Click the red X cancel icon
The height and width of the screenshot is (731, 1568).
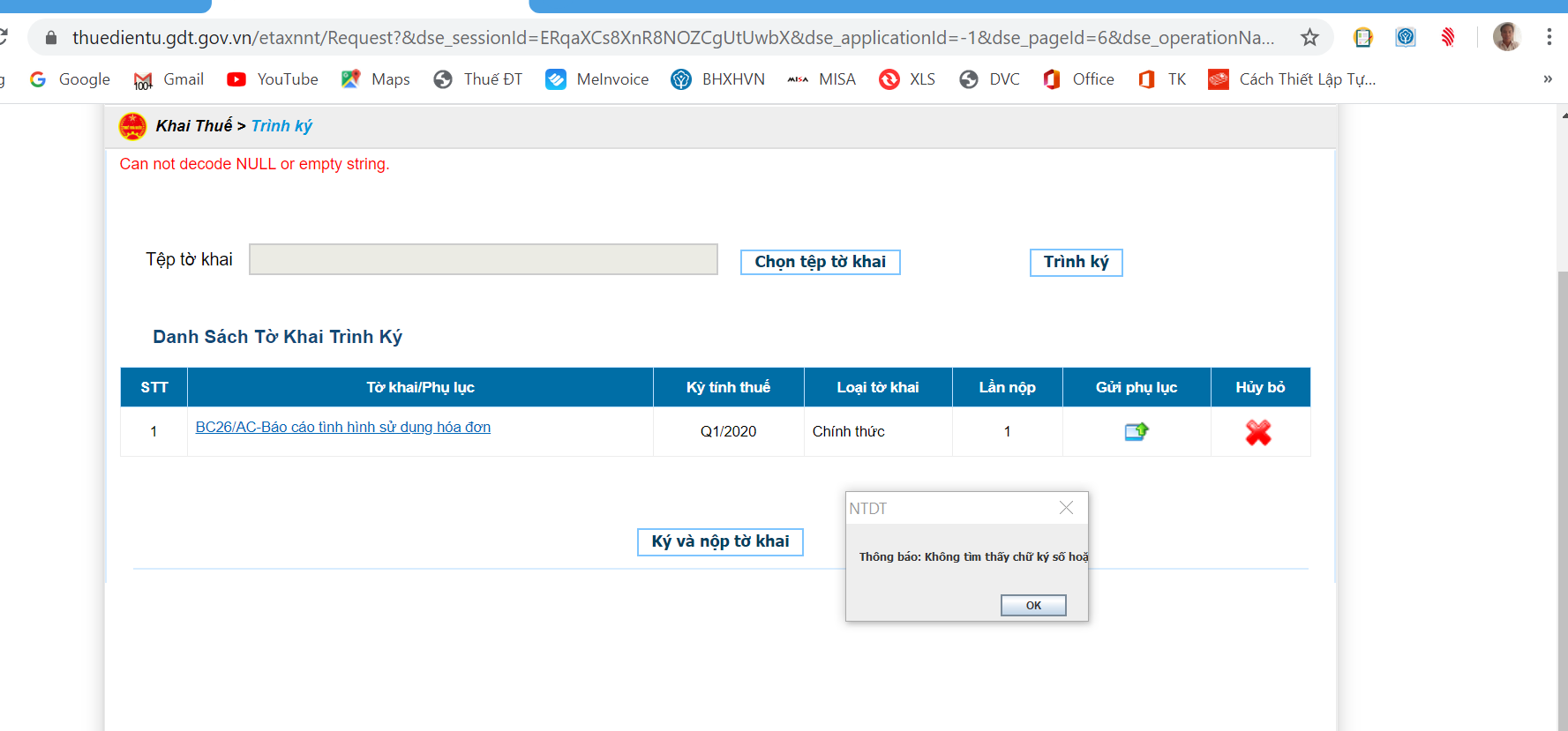(x=1258, y=432)
